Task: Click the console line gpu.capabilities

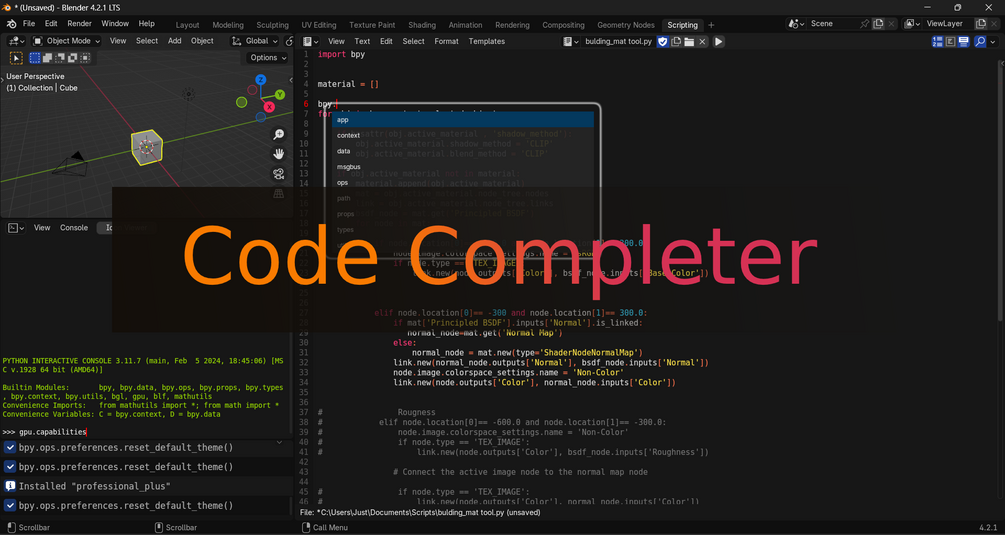Action: [x=53, y=432]
